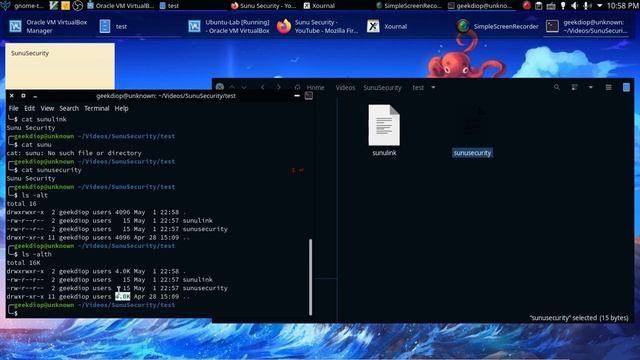Click the Vim launcher icon in top panel
Screen dimensions: 640x360
click(x=53, y=6)
